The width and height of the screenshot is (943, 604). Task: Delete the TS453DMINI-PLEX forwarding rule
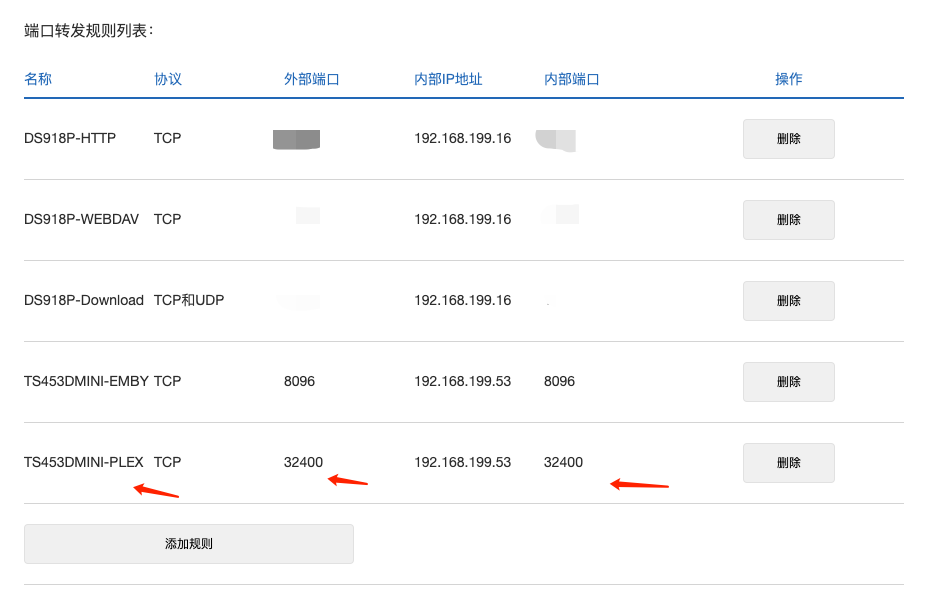pos(788,463)
